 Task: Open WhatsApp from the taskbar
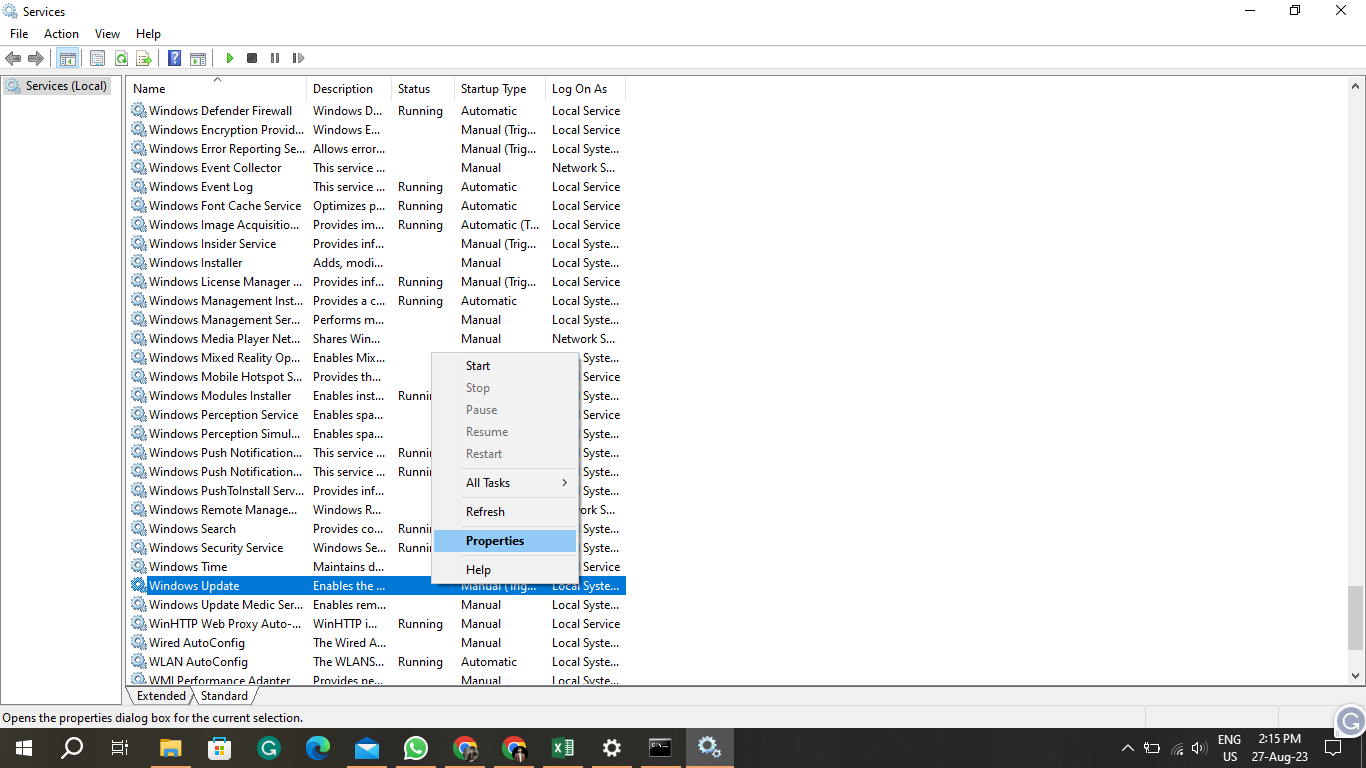point(416,747)
